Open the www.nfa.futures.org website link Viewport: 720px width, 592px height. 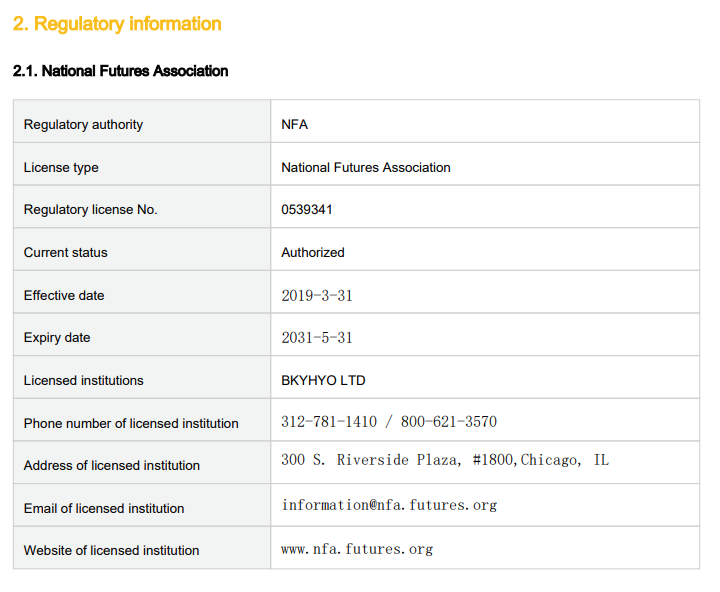357,549
